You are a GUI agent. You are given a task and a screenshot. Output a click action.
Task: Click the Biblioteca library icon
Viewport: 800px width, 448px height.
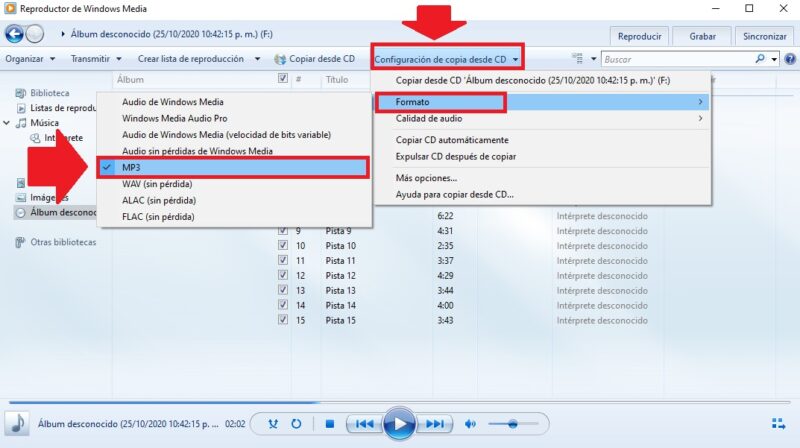click(20, 93)
